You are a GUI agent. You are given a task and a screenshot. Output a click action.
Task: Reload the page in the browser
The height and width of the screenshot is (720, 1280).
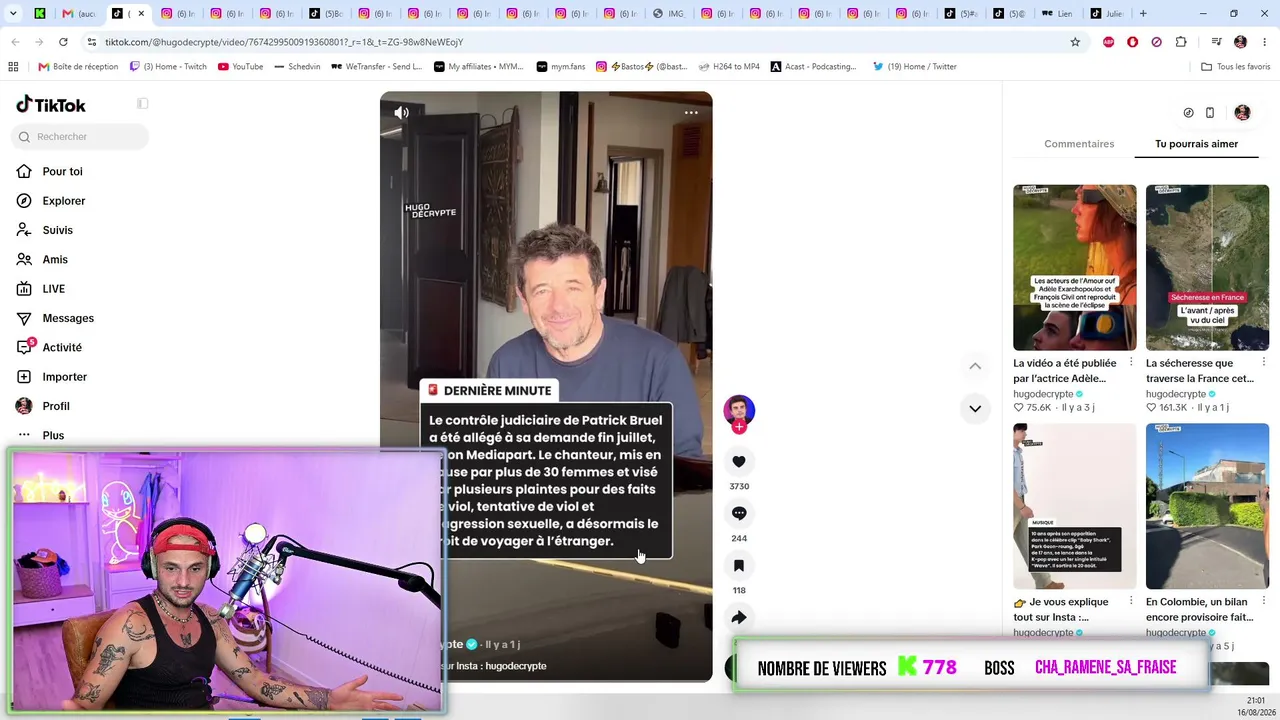tap(63, 42)
